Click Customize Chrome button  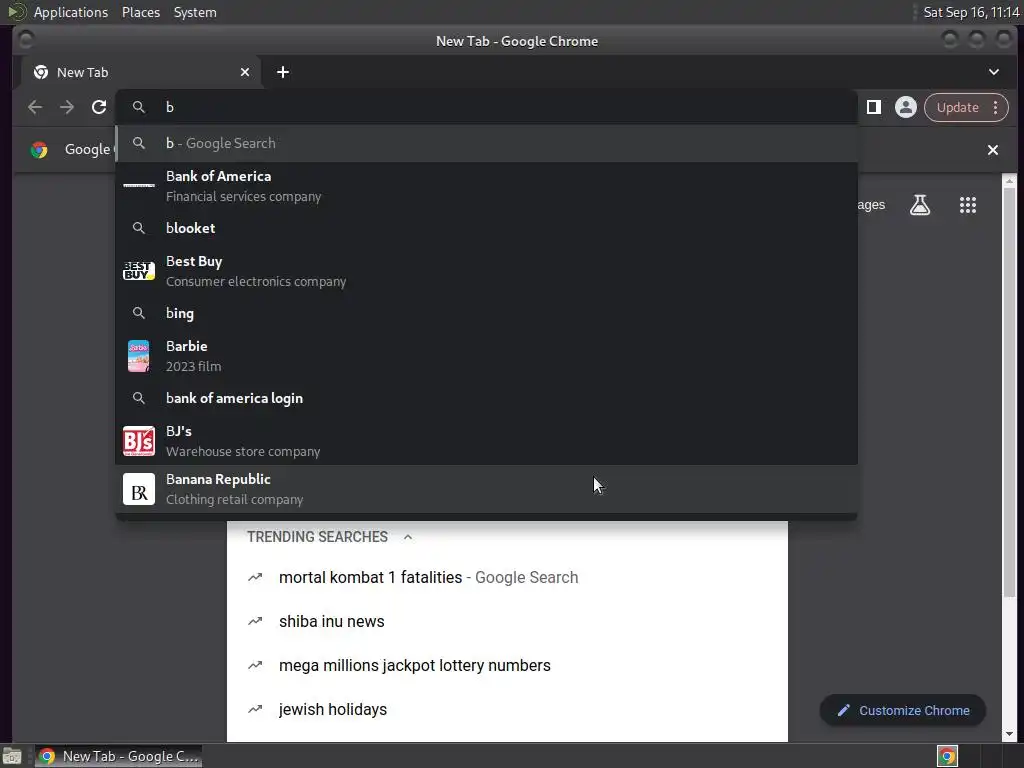click(x=903, y=711)
